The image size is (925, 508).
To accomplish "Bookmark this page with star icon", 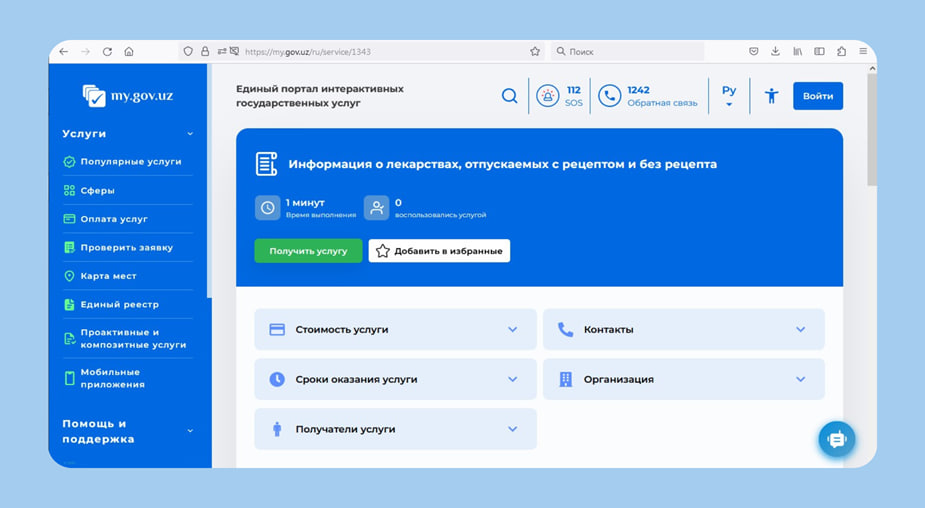I will (x=535, y=52).
